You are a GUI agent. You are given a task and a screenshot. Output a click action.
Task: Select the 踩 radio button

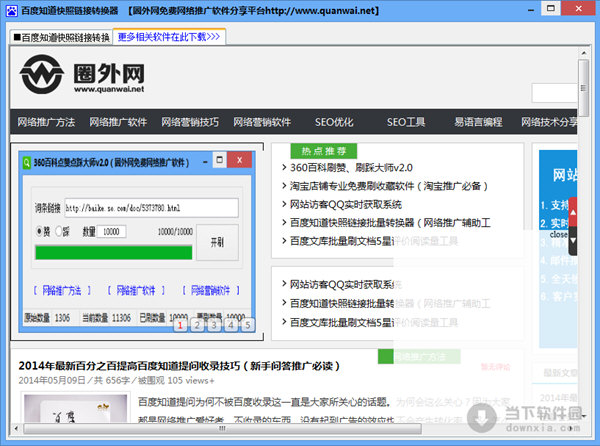[x=57, y=231]
